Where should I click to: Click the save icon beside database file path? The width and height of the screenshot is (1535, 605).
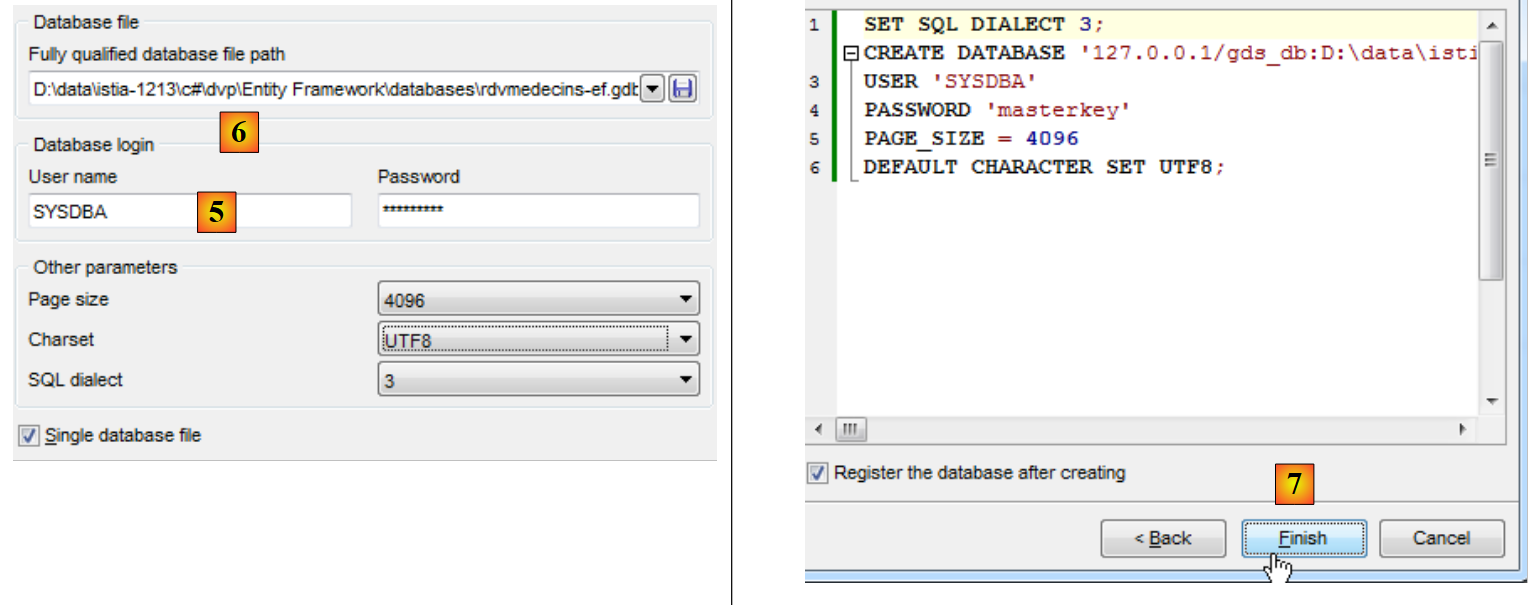pos(683,89)
